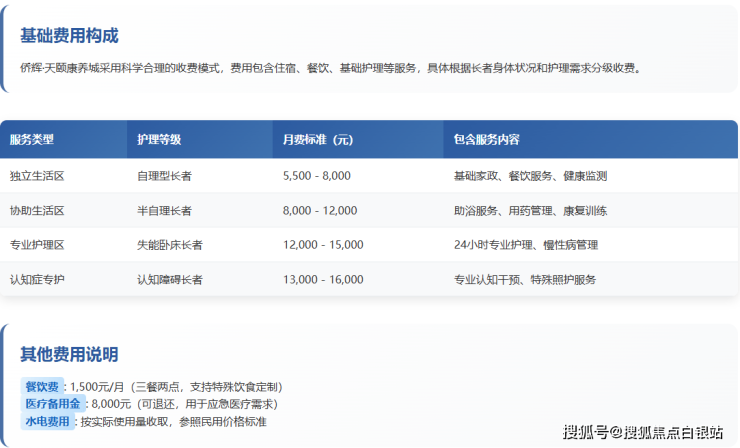The image size is (740, 448).
Task: Click the 基础费用构成 section heading
Action: [x=69, y=36]
